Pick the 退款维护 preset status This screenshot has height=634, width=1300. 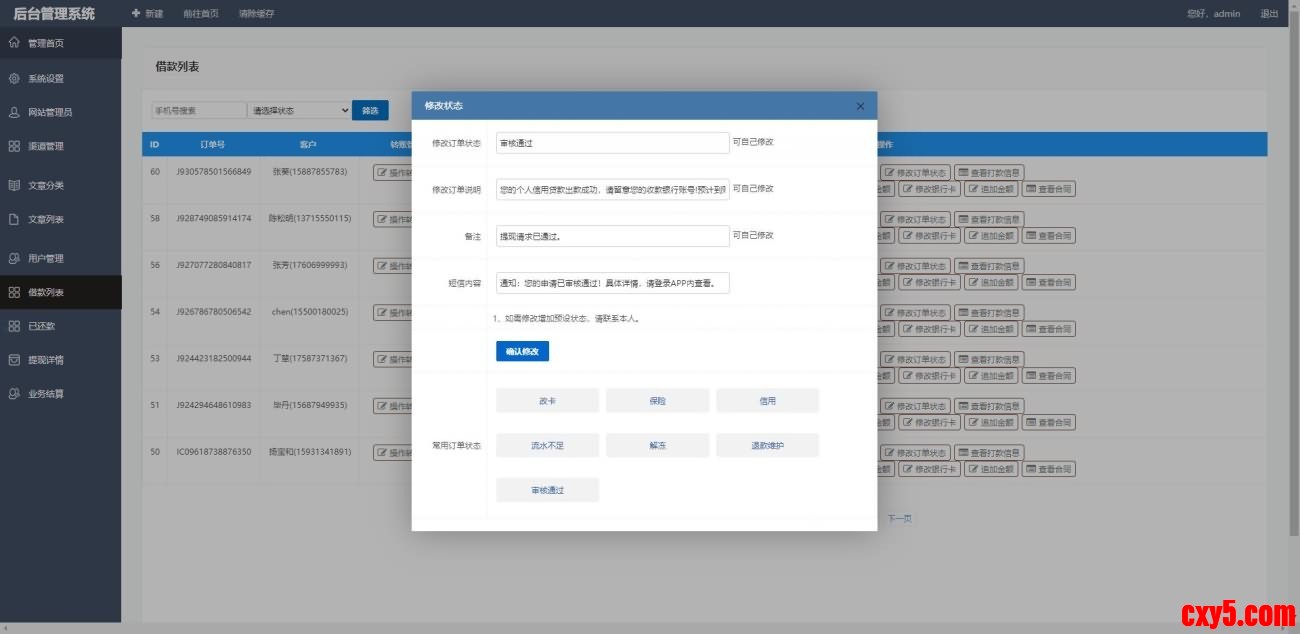(x=767, y=445)
